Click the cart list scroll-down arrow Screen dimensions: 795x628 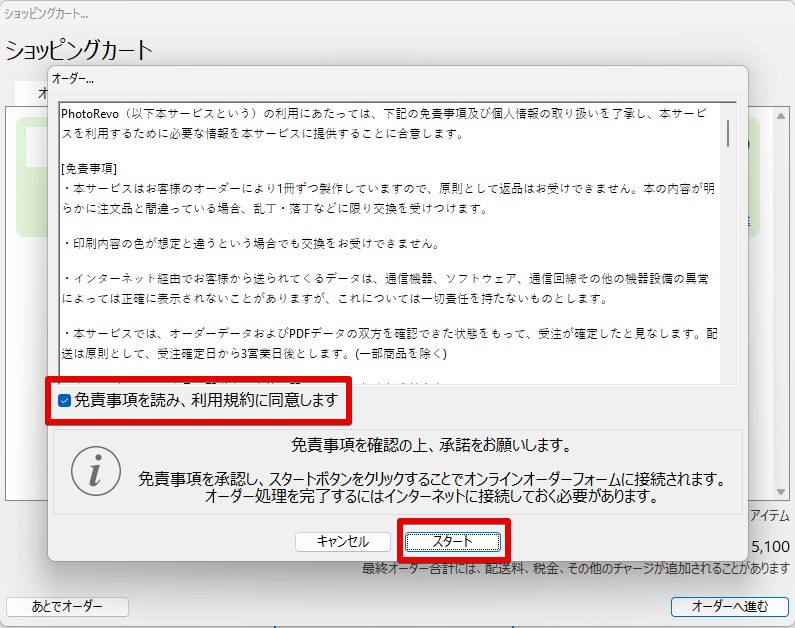(781, 492)
